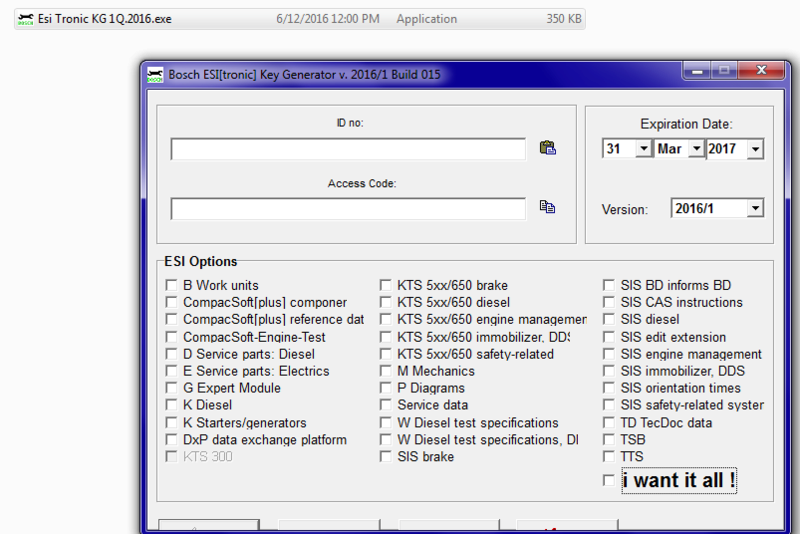Toggle SIS brake checkbox
This screenshot has width=800, height=534.
[386, 456]
